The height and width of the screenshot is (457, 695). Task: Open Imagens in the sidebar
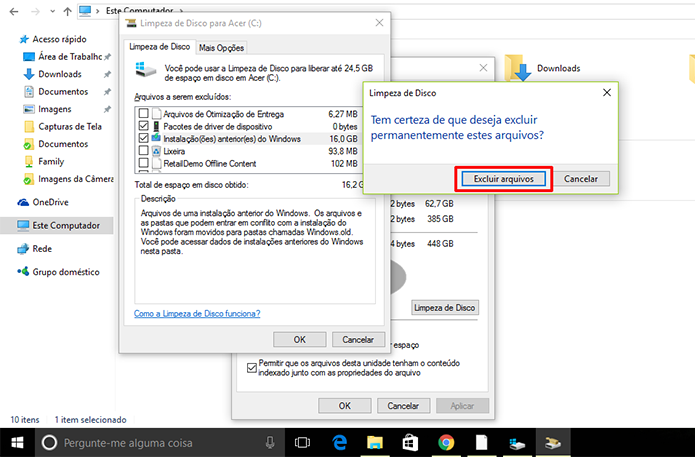(55, 109)
